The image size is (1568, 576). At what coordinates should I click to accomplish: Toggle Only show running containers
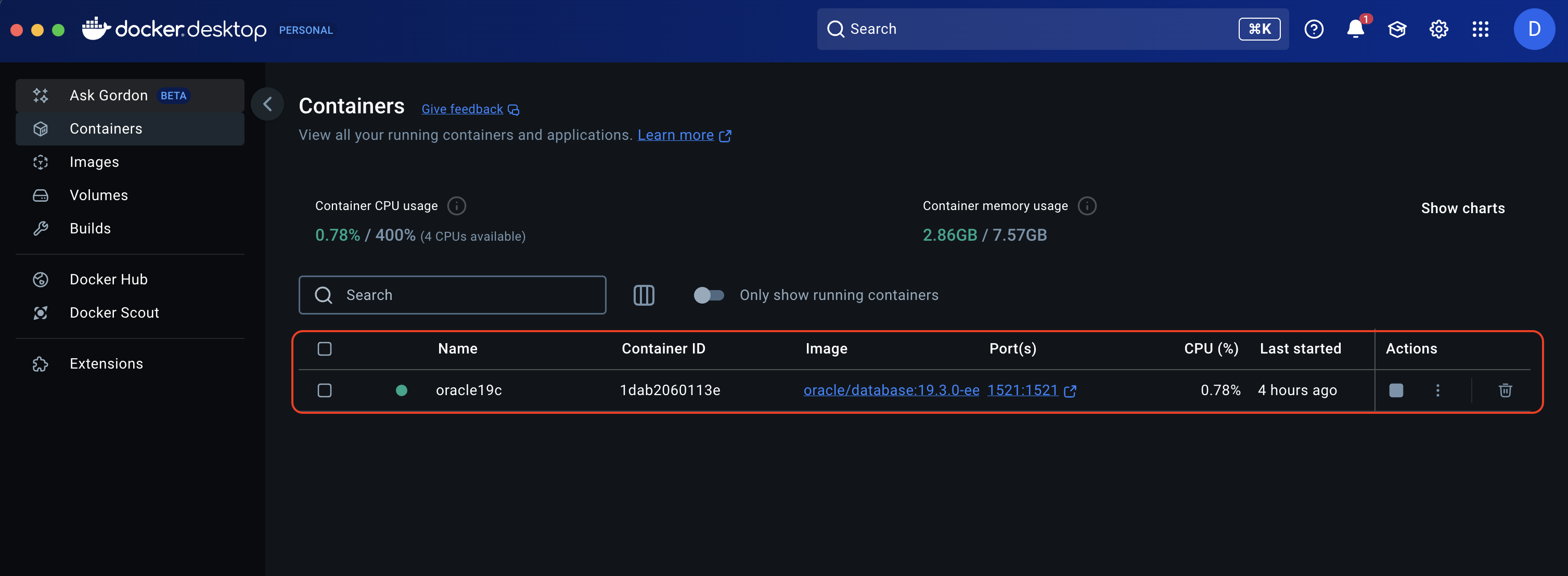(x=709, y=295)
